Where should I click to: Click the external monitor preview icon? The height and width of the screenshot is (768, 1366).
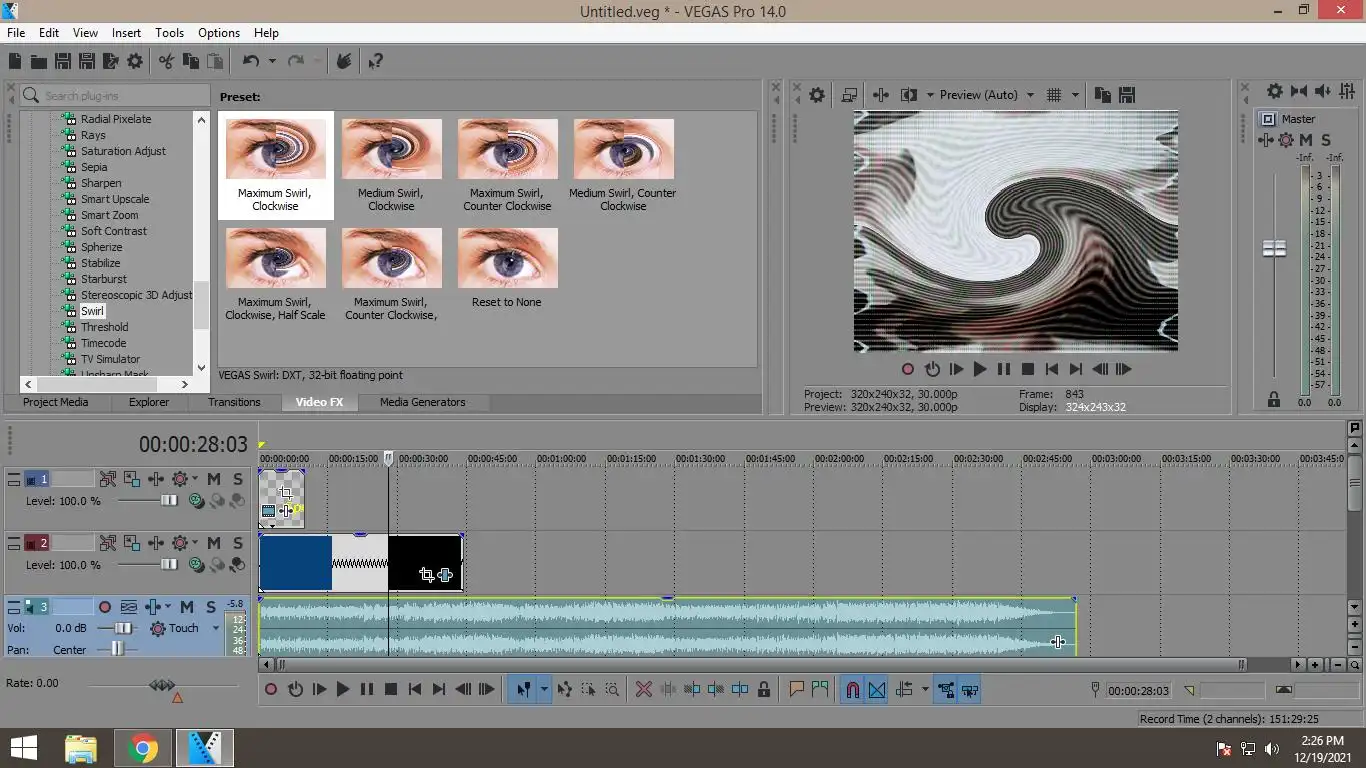click(x=849, y=95)
